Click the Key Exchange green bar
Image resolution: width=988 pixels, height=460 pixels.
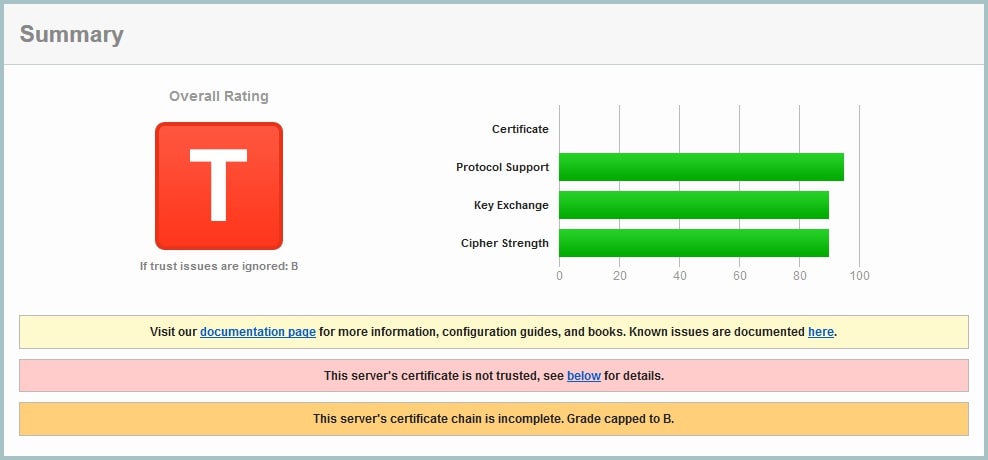(693, 205)
